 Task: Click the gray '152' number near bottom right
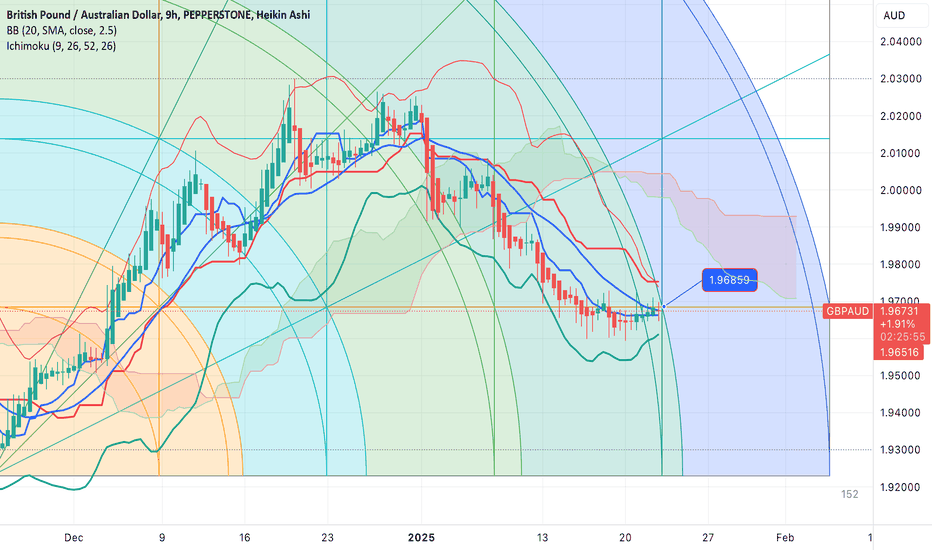point(849,494)
